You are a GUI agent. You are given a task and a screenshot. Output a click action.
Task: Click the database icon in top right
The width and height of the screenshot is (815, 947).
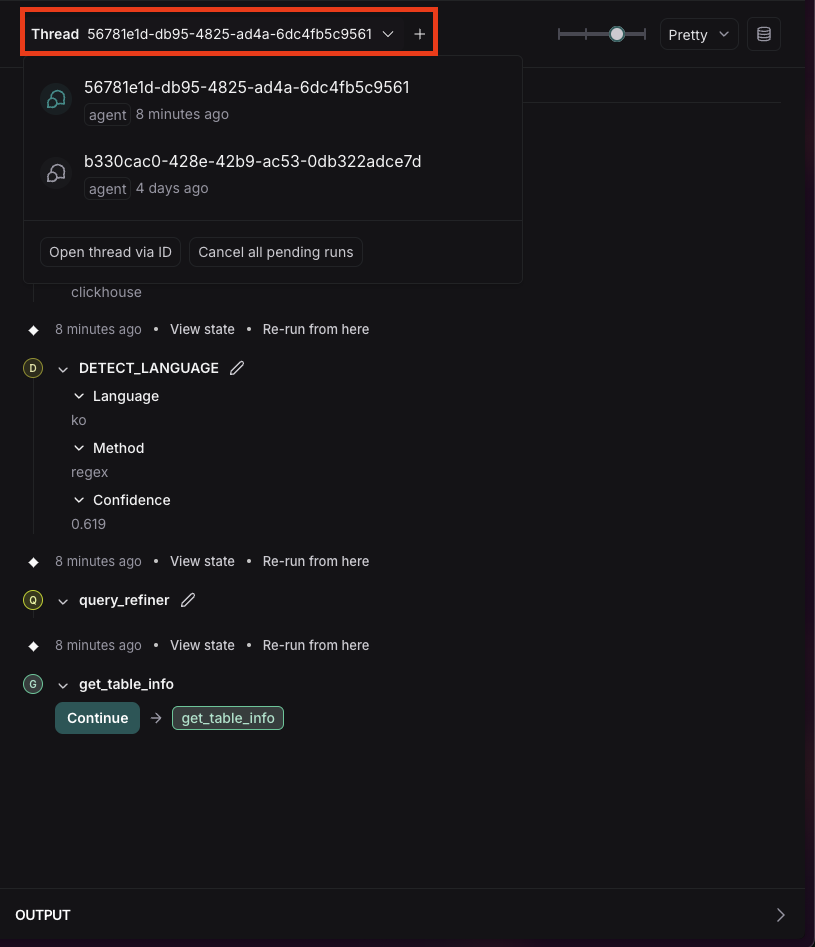(x=764, y=34)
